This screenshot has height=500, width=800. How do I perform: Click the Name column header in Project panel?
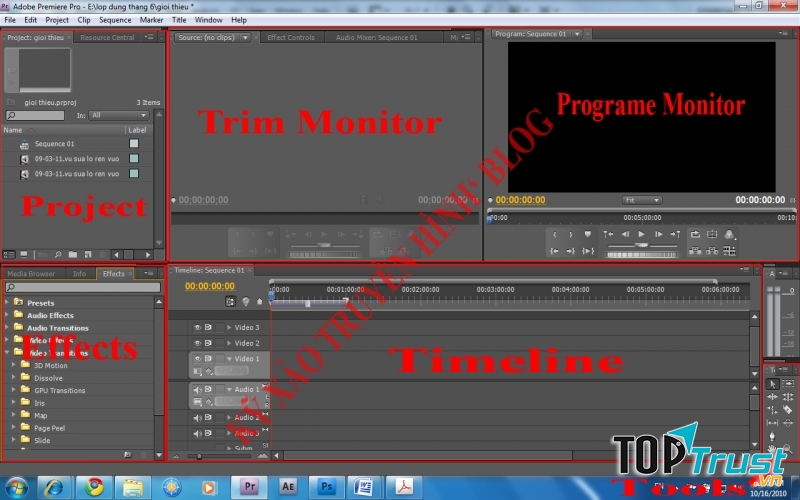13,130
